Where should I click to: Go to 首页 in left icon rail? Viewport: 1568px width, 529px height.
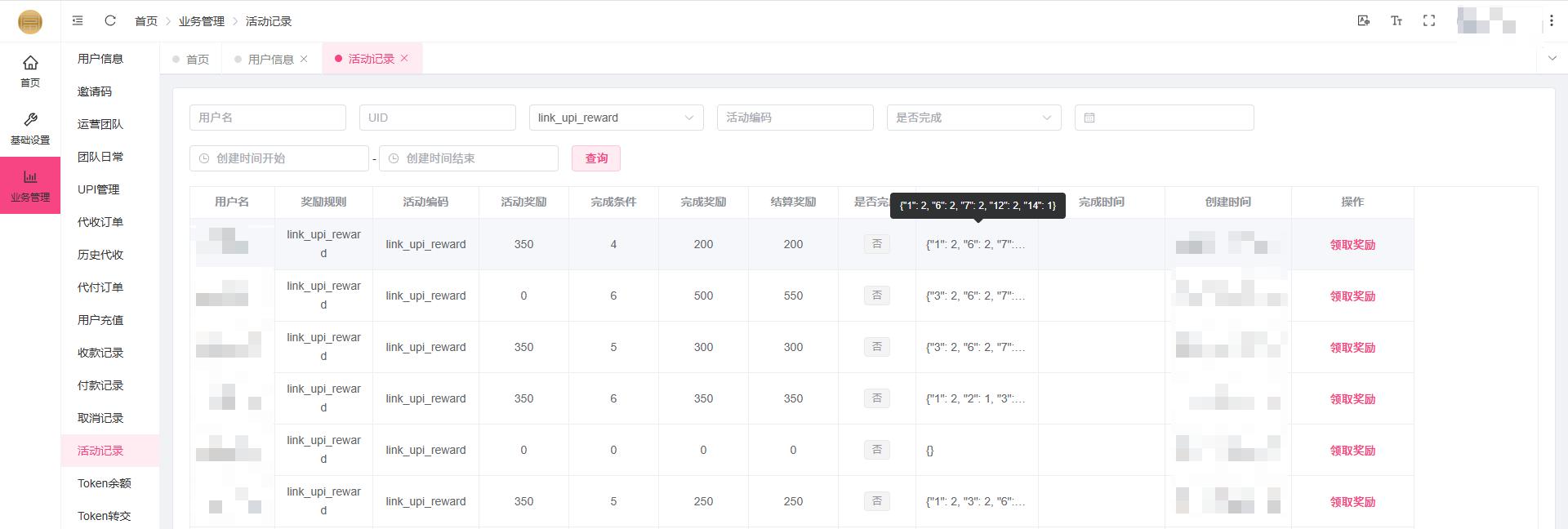pos(30,71)
